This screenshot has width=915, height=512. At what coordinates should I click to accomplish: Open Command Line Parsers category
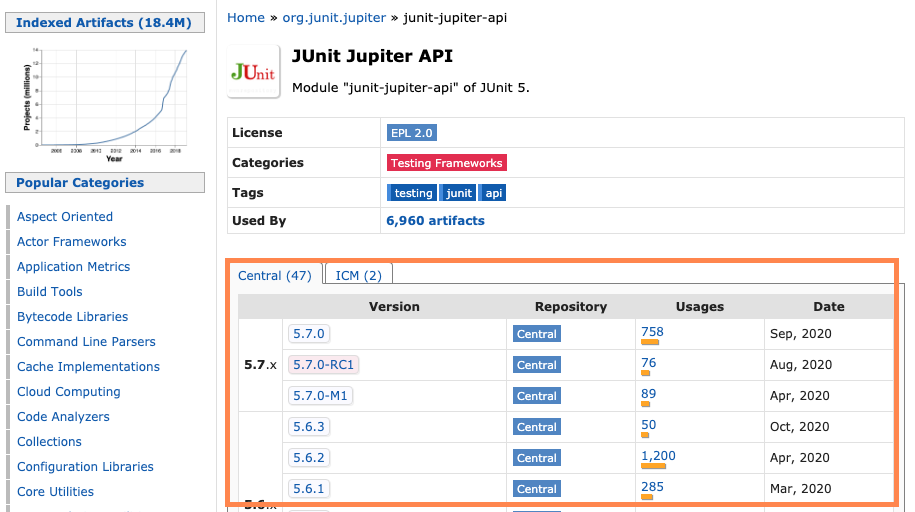(86, 342)
